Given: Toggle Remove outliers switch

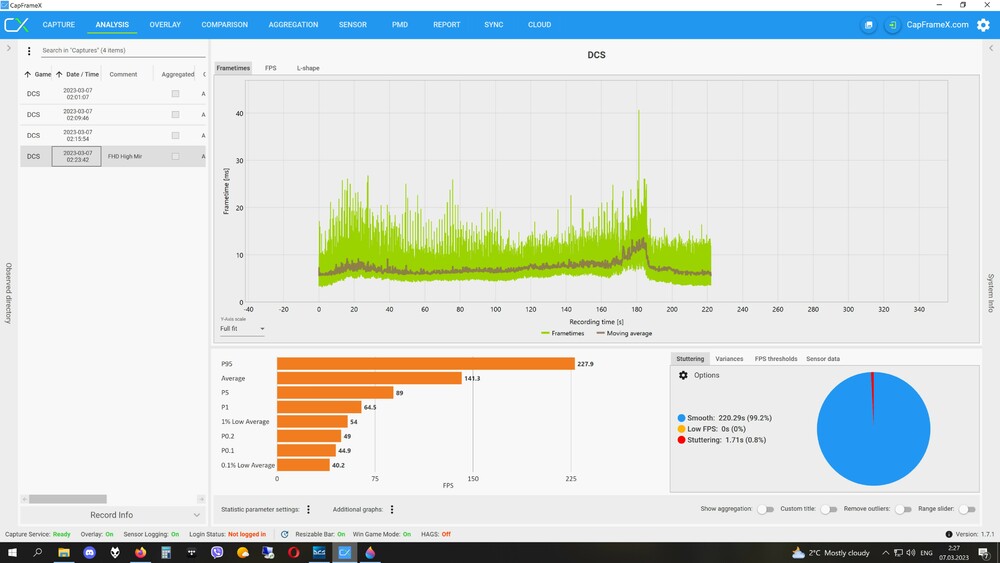Looking at the screenshot, I should click(x=903, y=509).
